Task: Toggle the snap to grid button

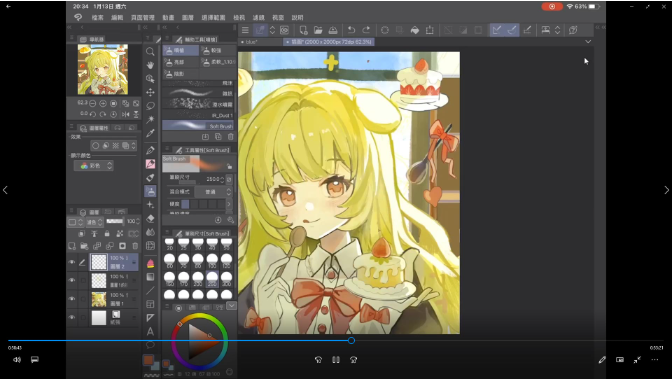Action: coord(527,30)
